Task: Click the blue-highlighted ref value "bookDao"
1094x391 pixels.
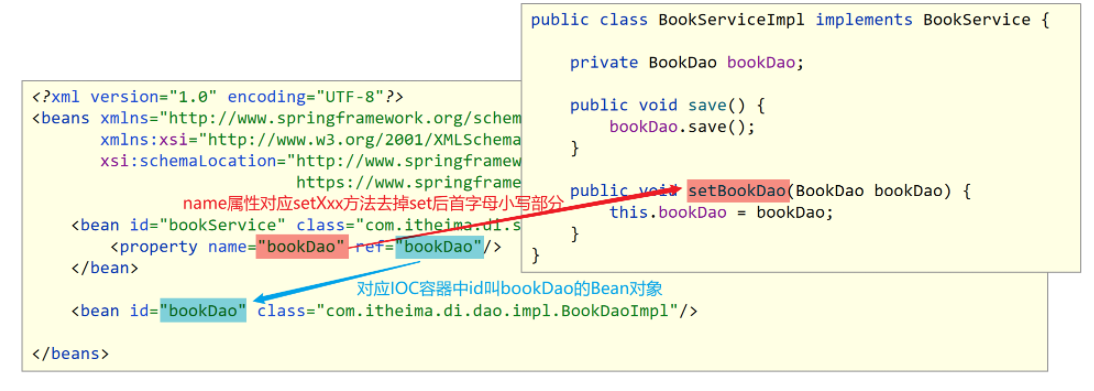Action: [x=439, y=247]
